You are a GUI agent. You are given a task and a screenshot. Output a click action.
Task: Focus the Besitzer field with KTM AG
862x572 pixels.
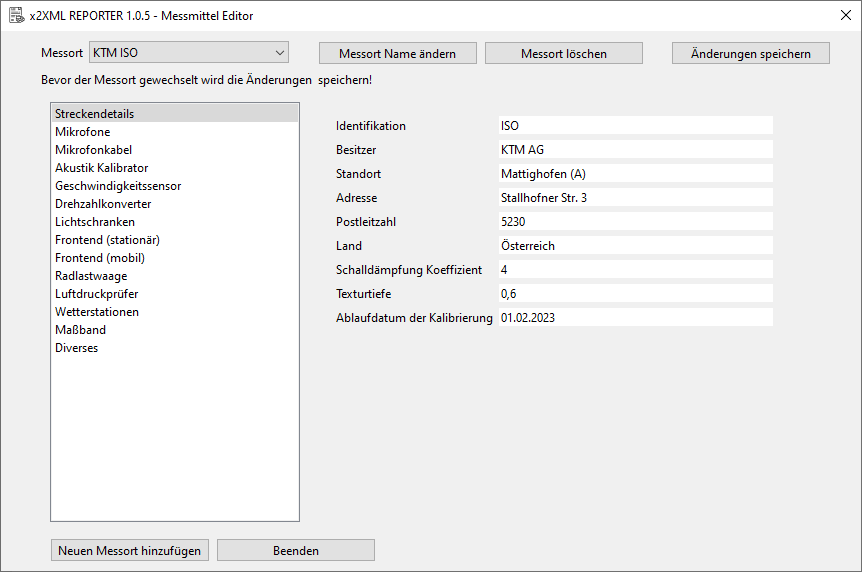[635, 150]
